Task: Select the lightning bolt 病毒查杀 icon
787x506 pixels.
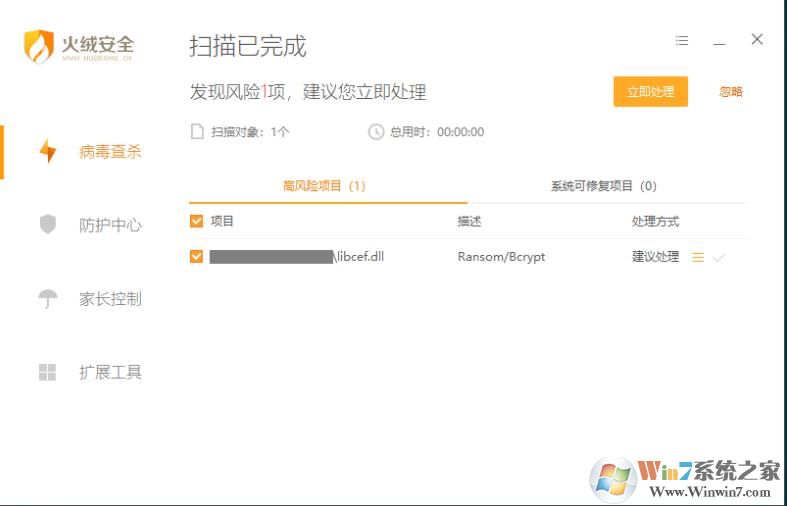Action: click(x=48, y=151)
